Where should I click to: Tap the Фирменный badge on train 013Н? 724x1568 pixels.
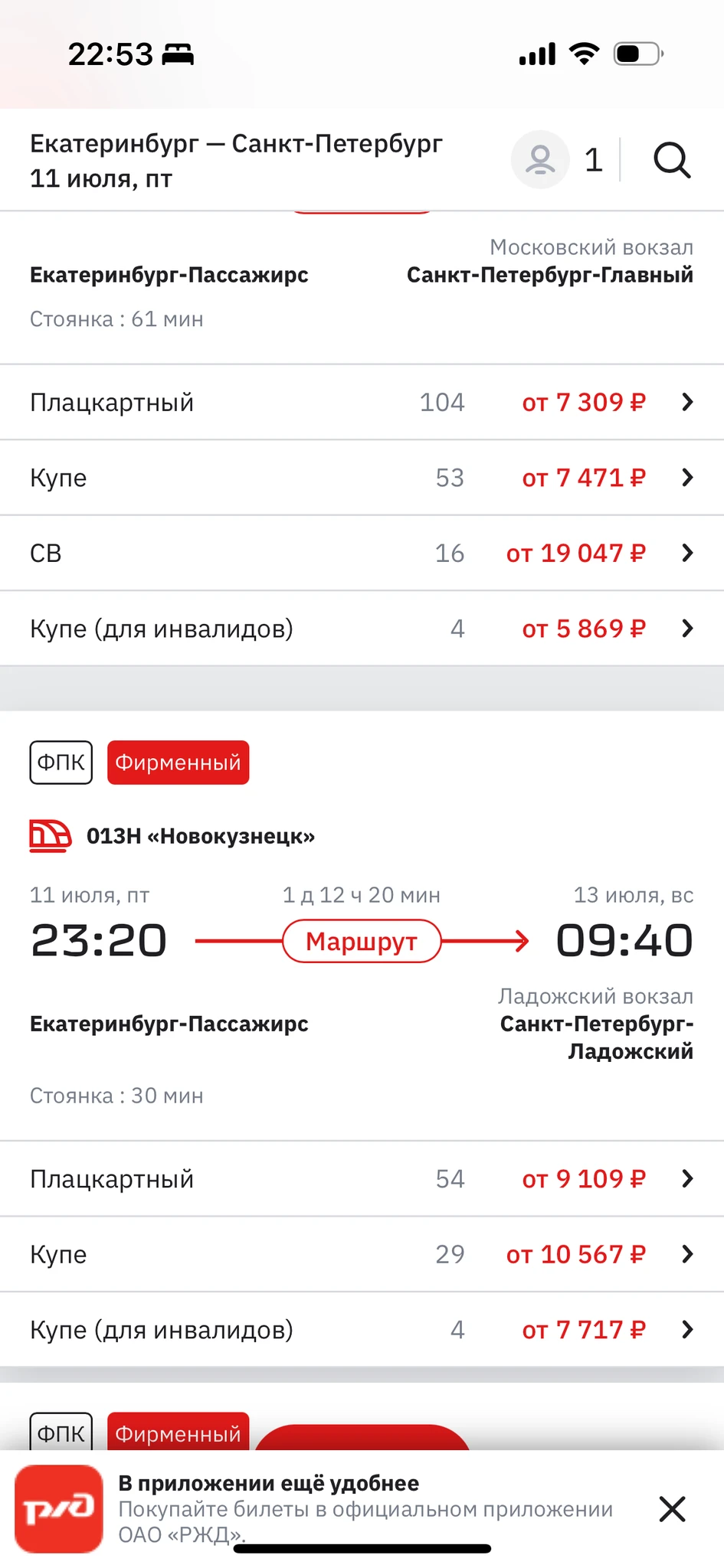[178, 763]
